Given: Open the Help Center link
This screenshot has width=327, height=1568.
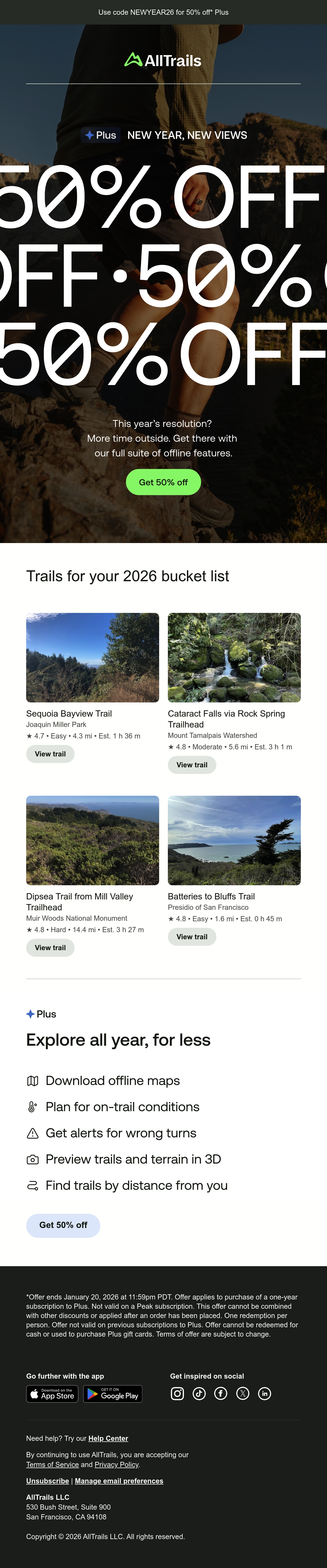Looking at the screenshot, I should [x=108, y=1438].
